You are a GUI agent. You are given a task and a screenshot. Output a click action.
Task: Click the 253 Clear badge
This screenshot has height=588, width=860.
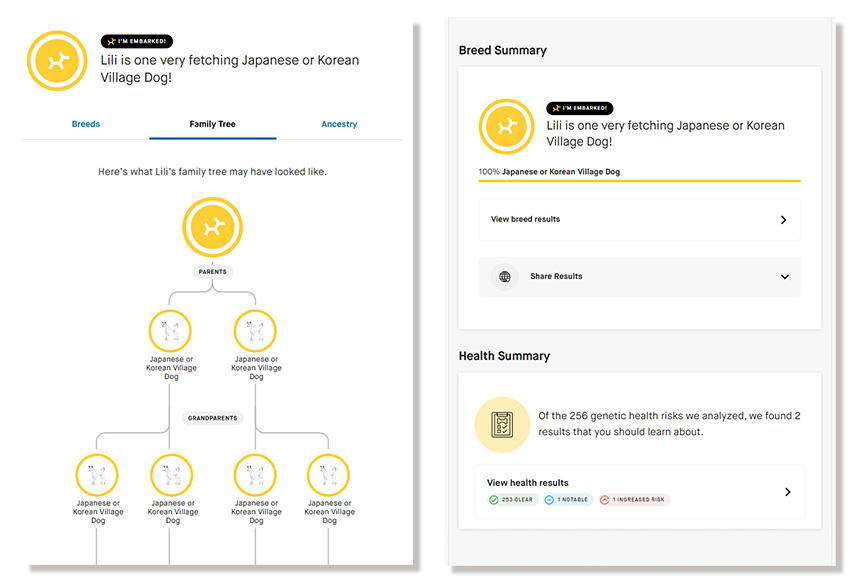(x=513, y=500)
